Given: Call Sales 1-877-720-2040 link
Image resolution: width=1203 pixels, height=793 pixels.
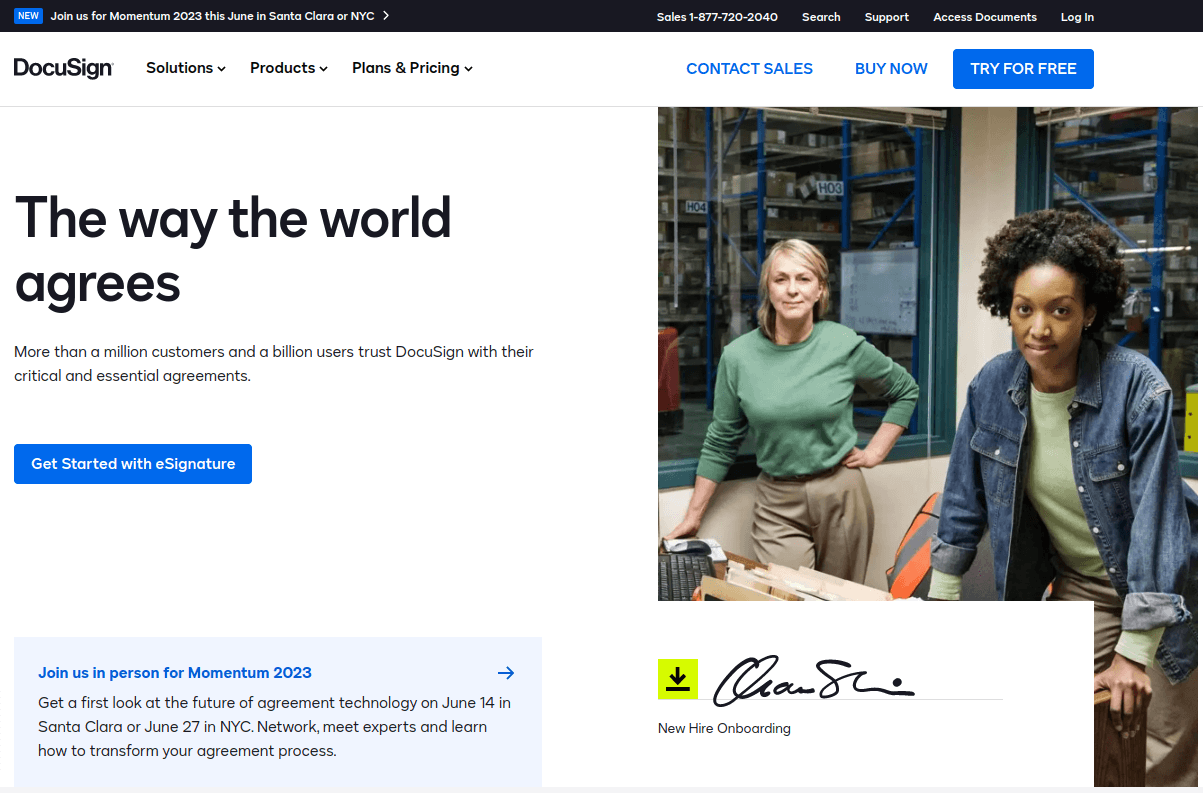Looking at the screenshot, I should tap(717, 17).
